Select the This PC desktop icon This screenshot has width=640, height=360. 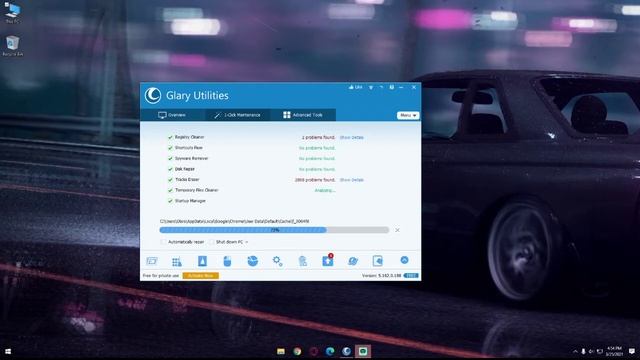[x=12, y=12]
